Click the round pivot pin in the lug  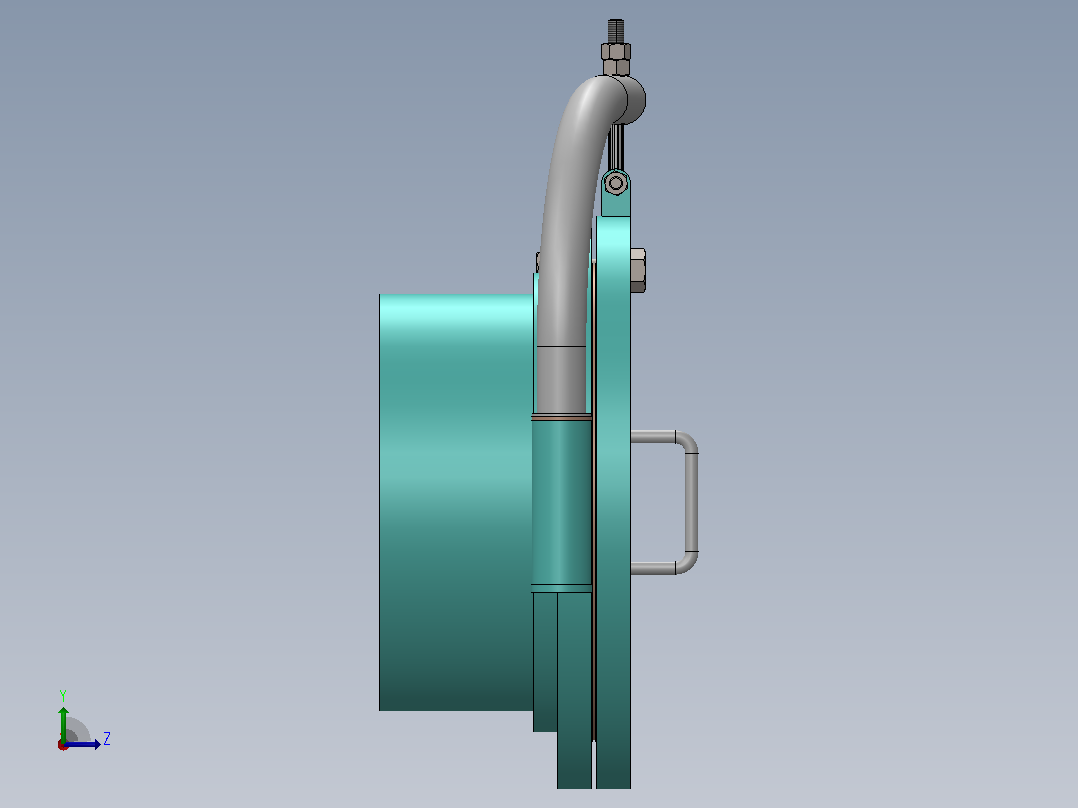pos(616,184)
